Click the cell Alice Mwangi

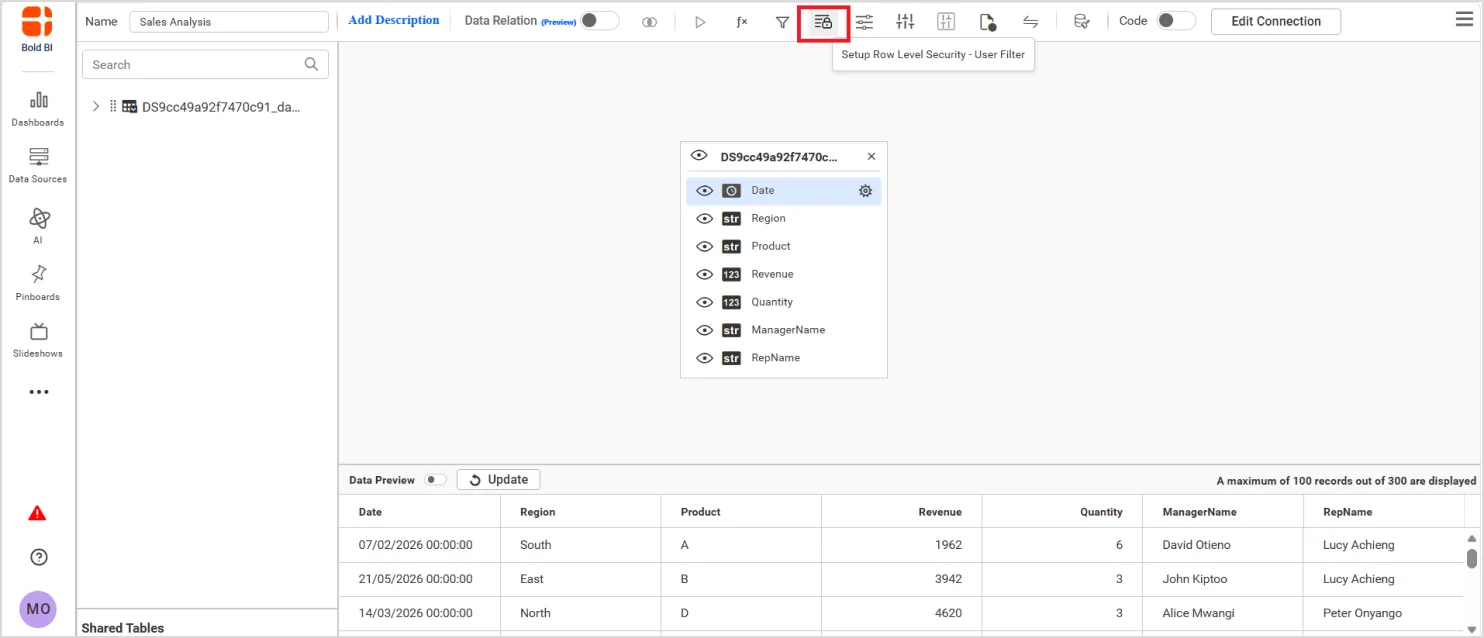[1223, 613]
